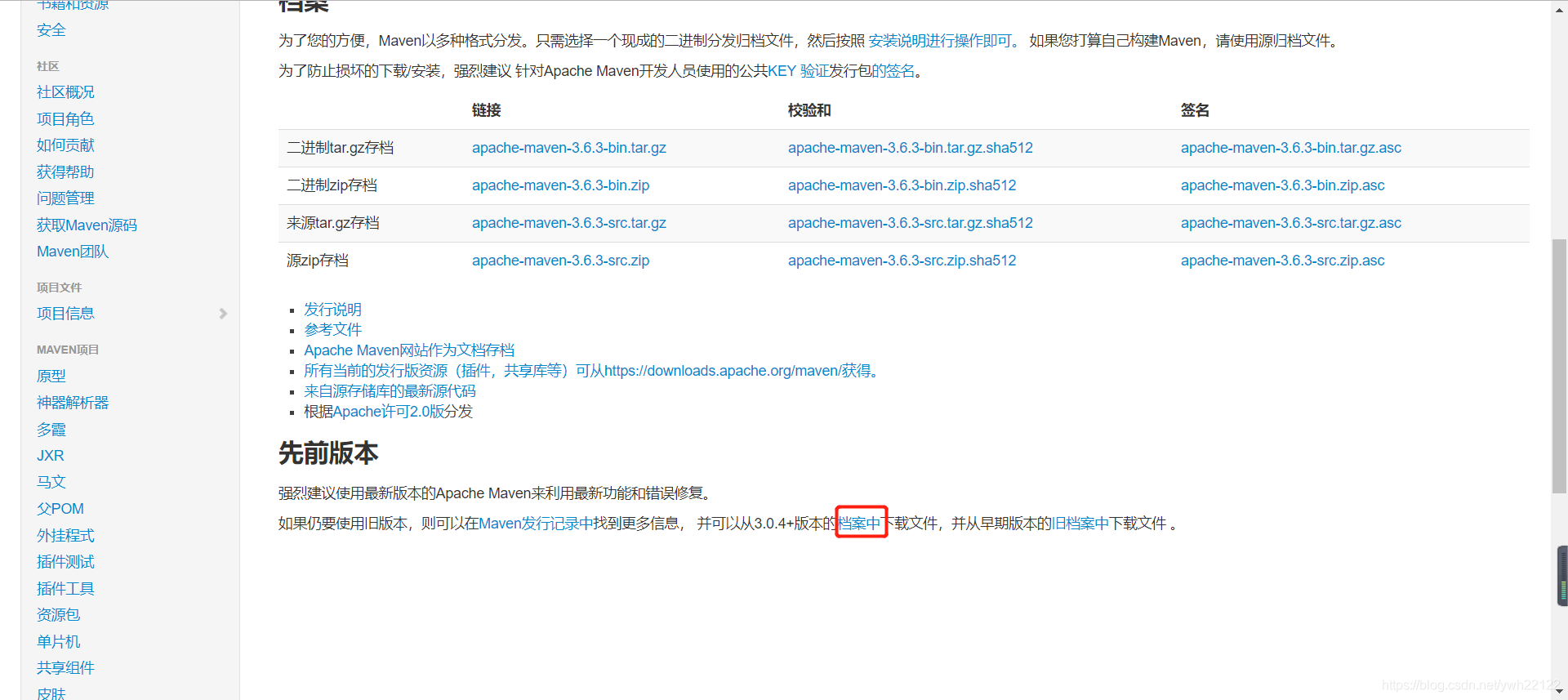Open the 的签名 link
This screenshot has height=700, width=1568.
click(x=893, y=71)
